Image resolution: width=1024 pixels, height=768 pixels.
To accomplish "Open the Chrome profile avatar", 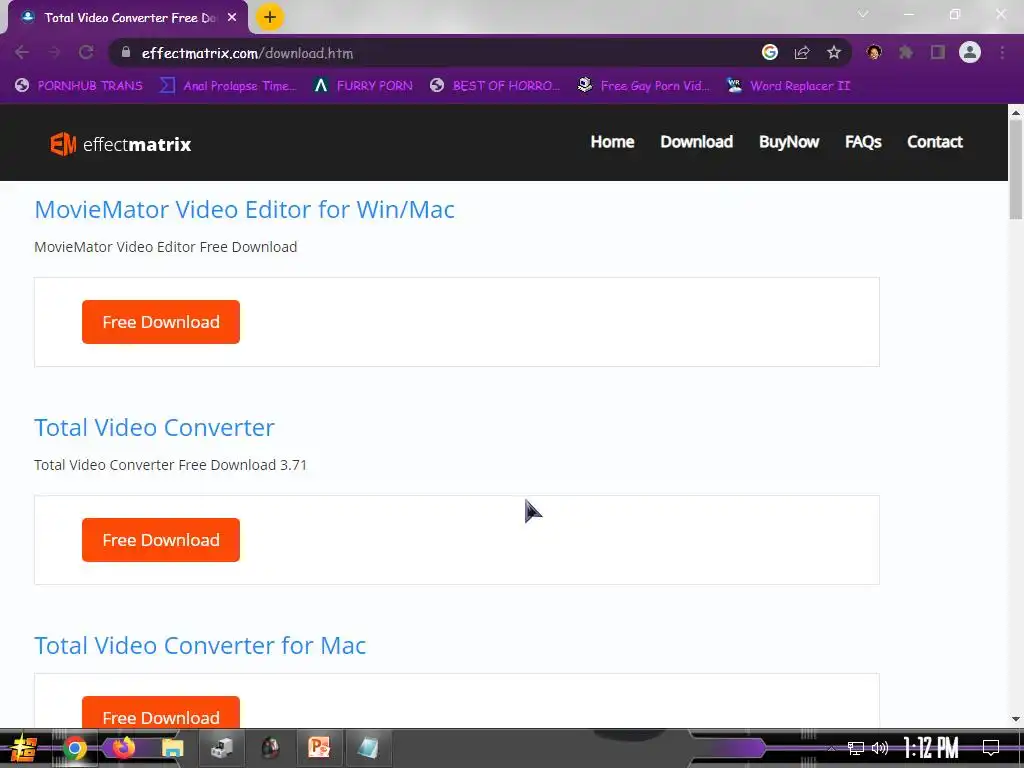I will pyautogui.click(x=970, y=52).
